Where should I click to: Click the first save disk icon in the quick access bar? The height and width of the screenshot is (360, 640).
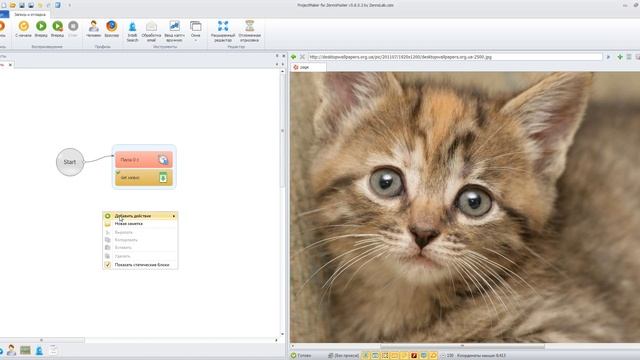(22, 5)
